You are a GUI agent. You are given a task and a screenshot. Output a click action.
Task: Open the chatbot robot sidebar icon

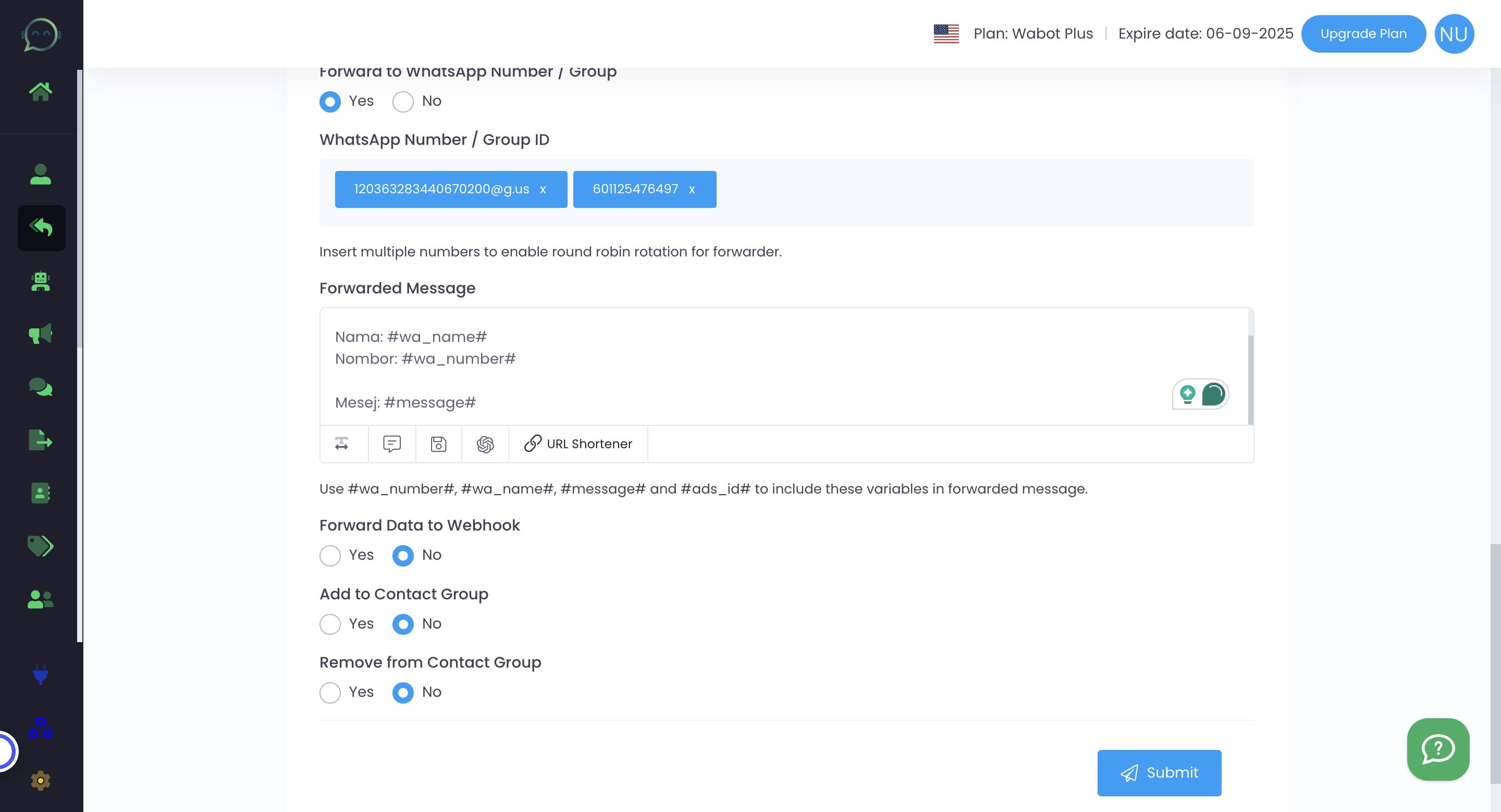[40, 282]
